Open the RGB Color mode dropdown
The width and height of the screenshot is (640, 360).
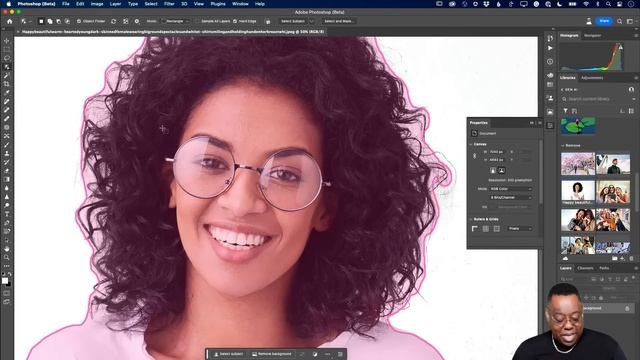(x=511, y=189)
